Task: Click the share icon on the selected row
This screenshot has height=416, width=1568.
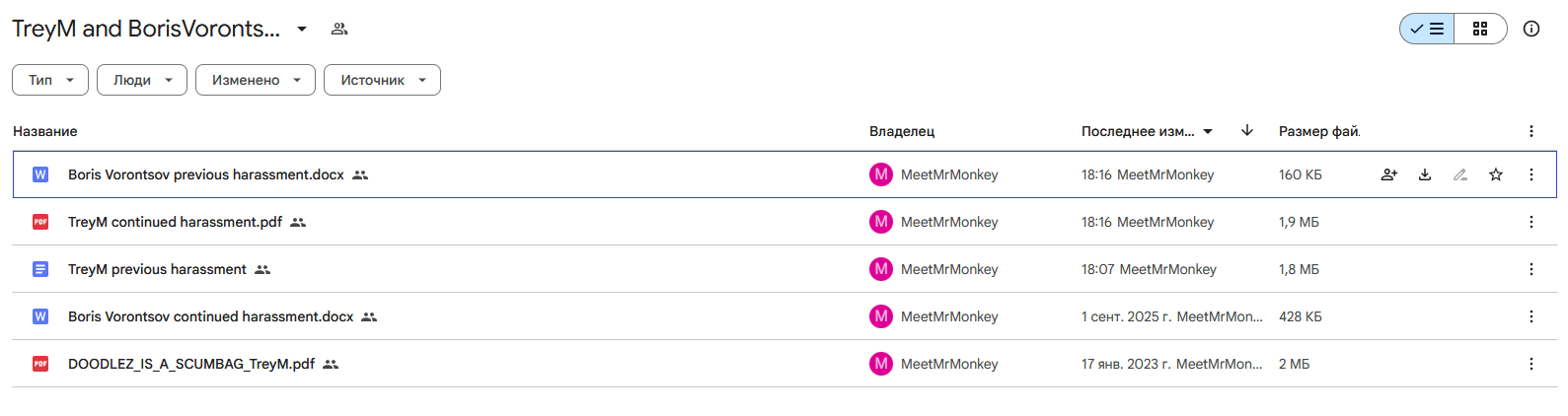Action: pyautogui.click(x=1389, y=174)
